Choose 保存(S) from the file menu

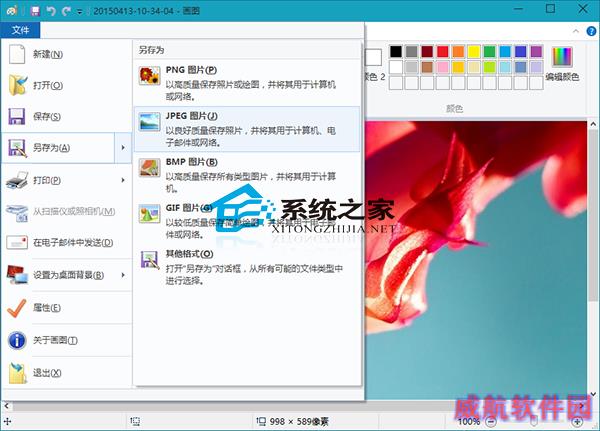(66, 116)
